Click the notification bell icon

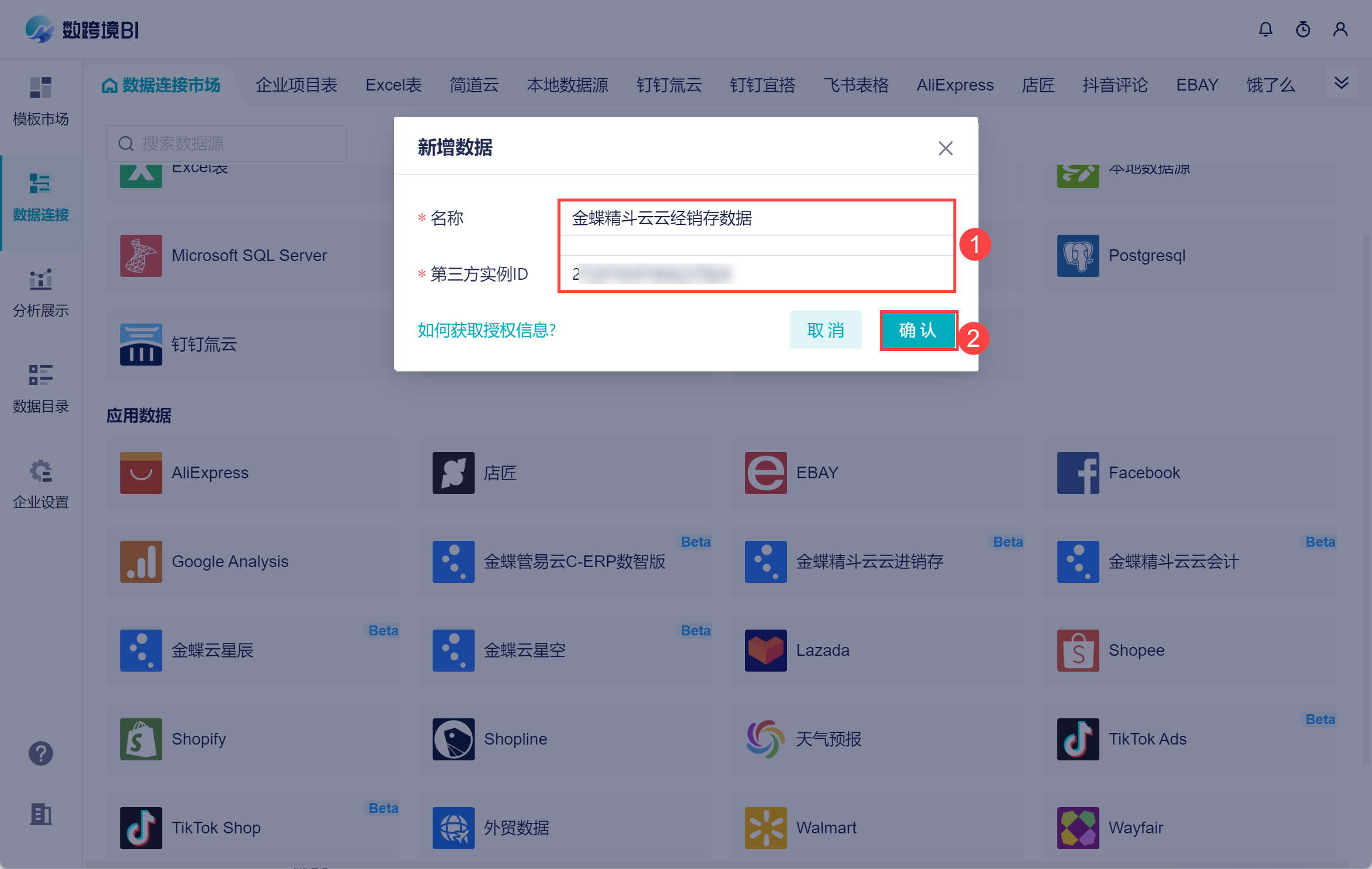coord(1265,29)
